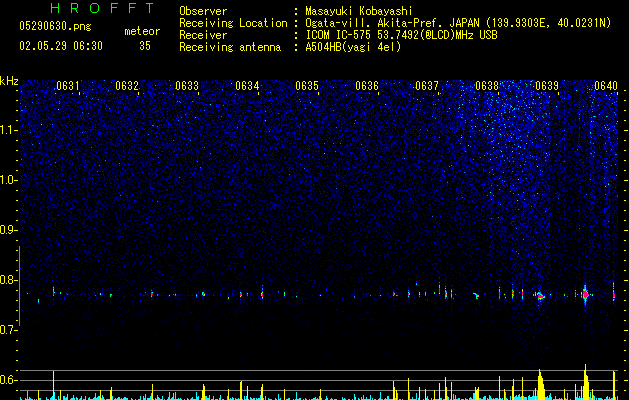Image resolution: width=629 pixels, height=400 pixels.
Task: Click the date stamp 02.05.29 06:30
Action: pyautogui.click(x=61, y=46)
